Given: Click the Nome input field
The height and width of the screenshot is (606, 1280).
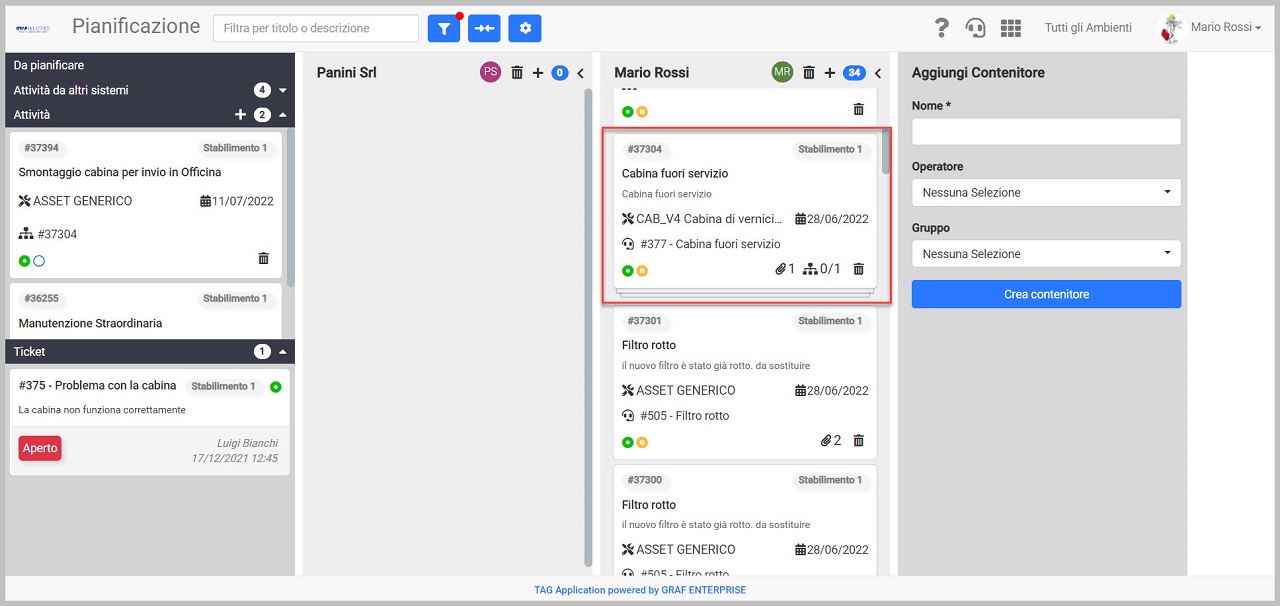Looking at the screenshot, I should (1046, 131).
